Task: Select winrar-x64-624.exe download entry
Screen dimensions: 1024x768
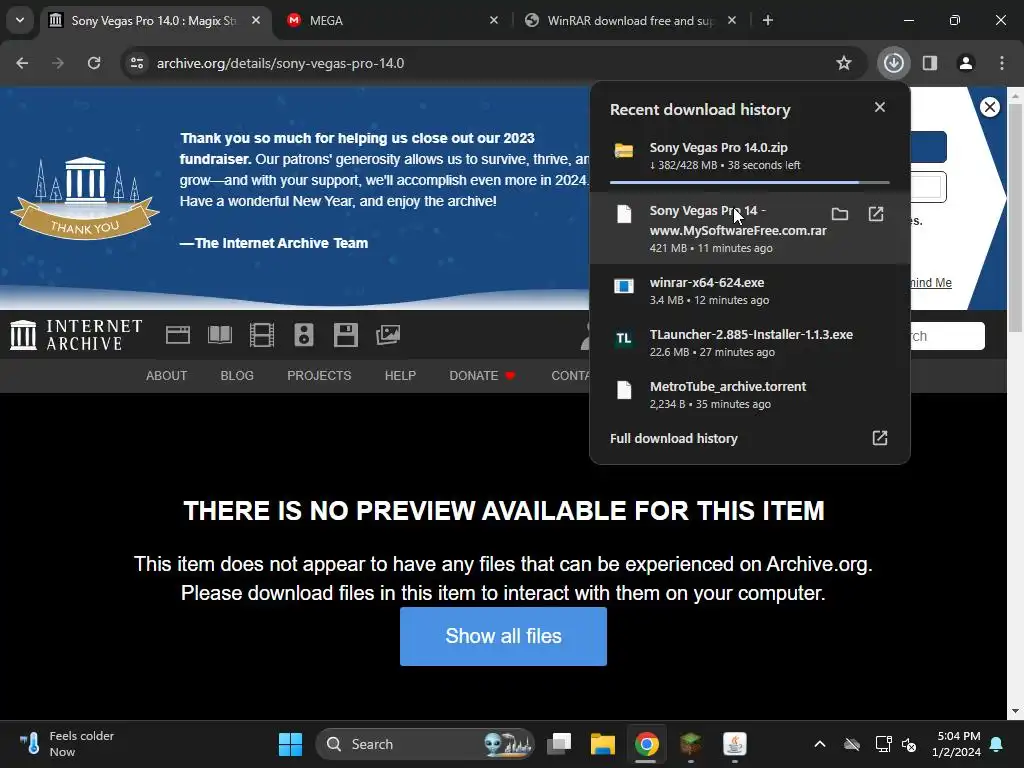Action: click(750, 291)
